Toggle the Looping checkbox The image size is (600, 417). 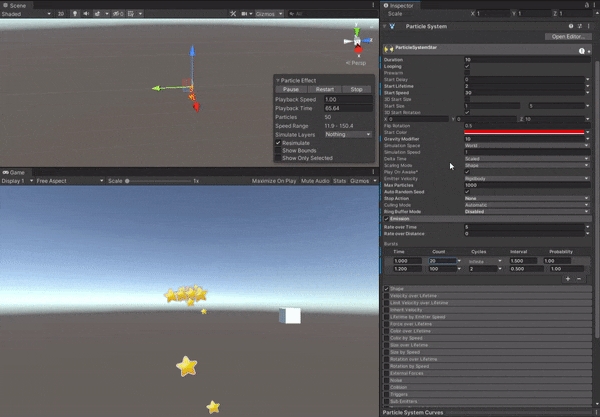coord(467,66)
